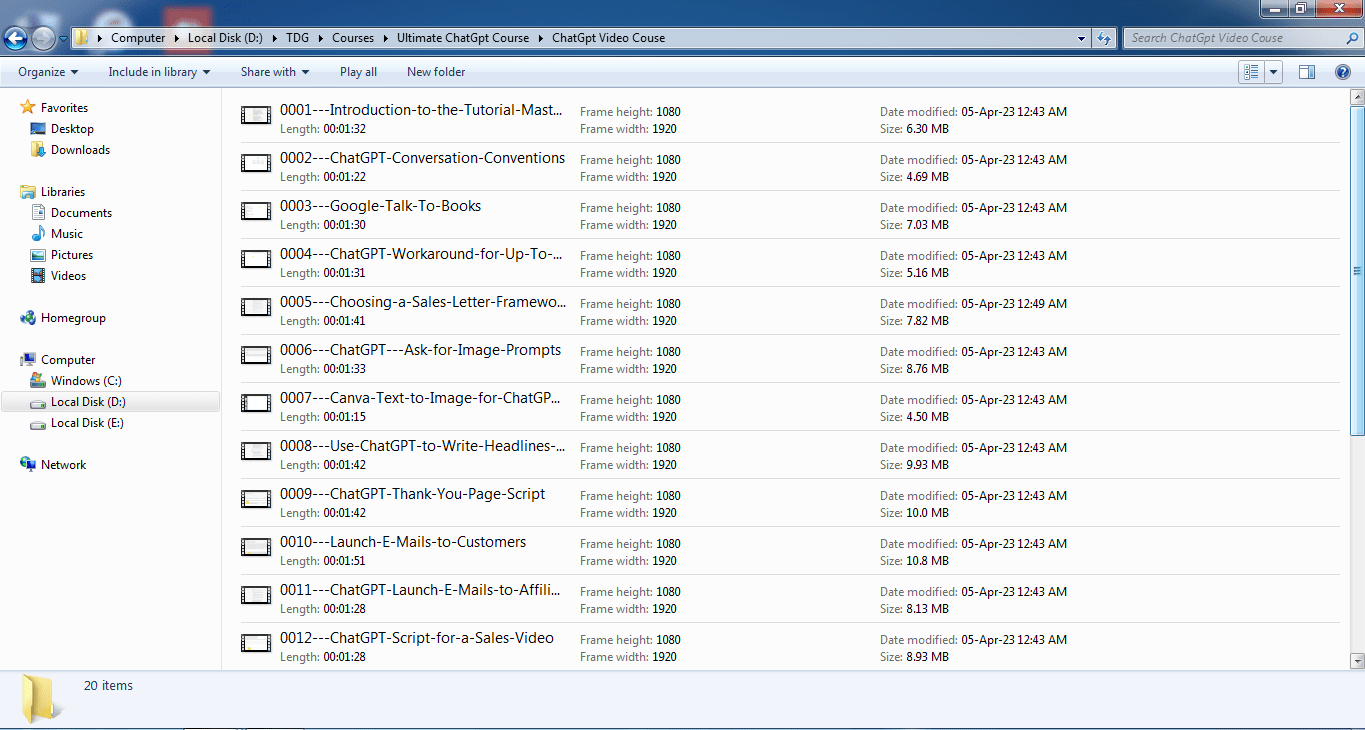Click the search magnifier icon
Screen dimensions: 1365x730
click(1353, 38)
